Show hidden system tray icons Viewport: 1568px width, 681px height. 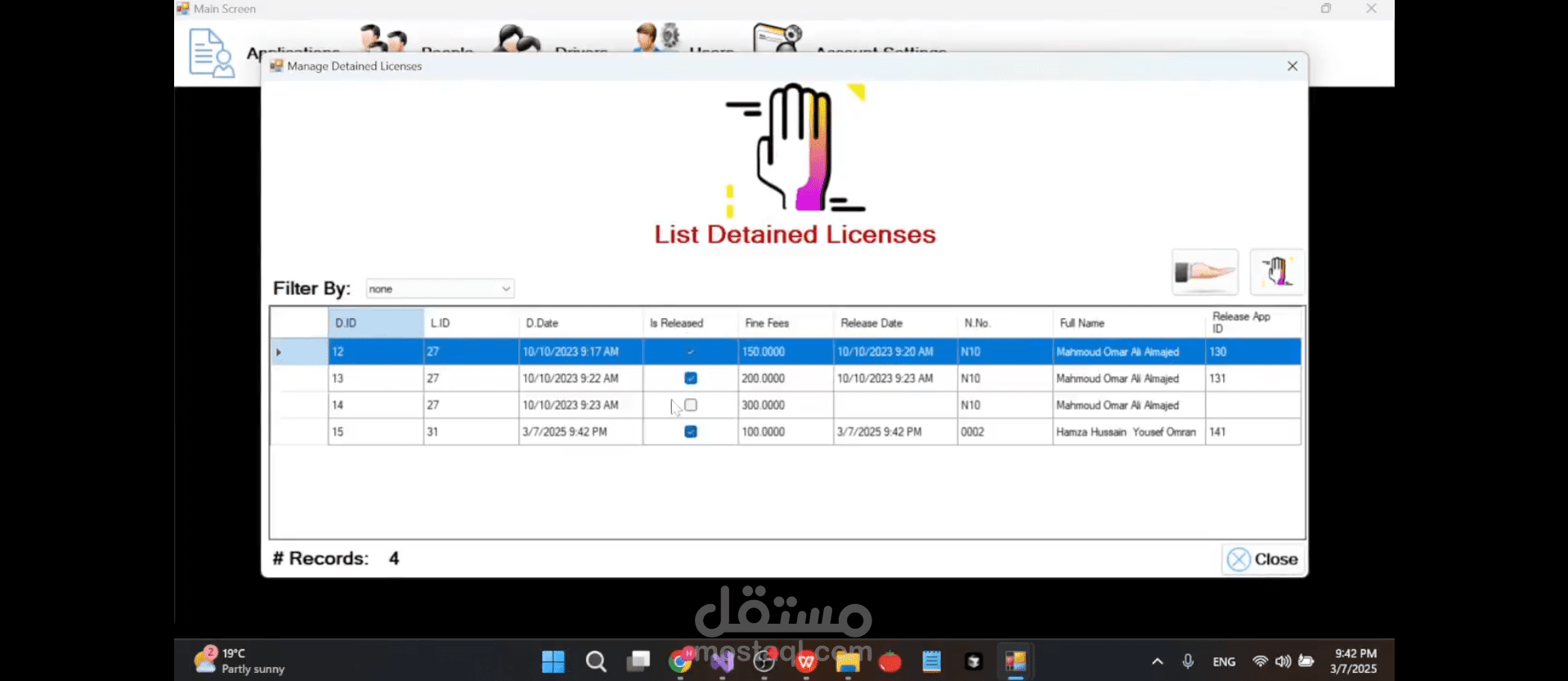point(1158,661)
